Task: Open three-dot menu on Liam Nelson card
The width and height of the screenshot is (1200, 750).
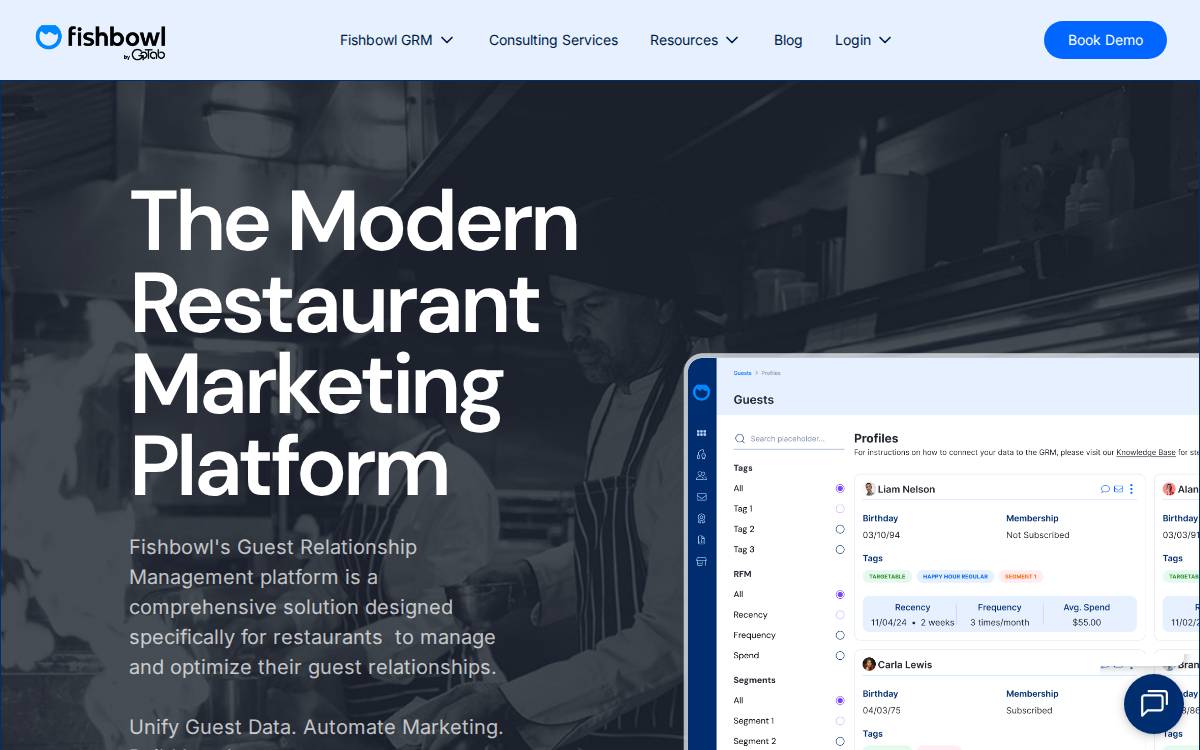Action: [x=1131, y=489]
